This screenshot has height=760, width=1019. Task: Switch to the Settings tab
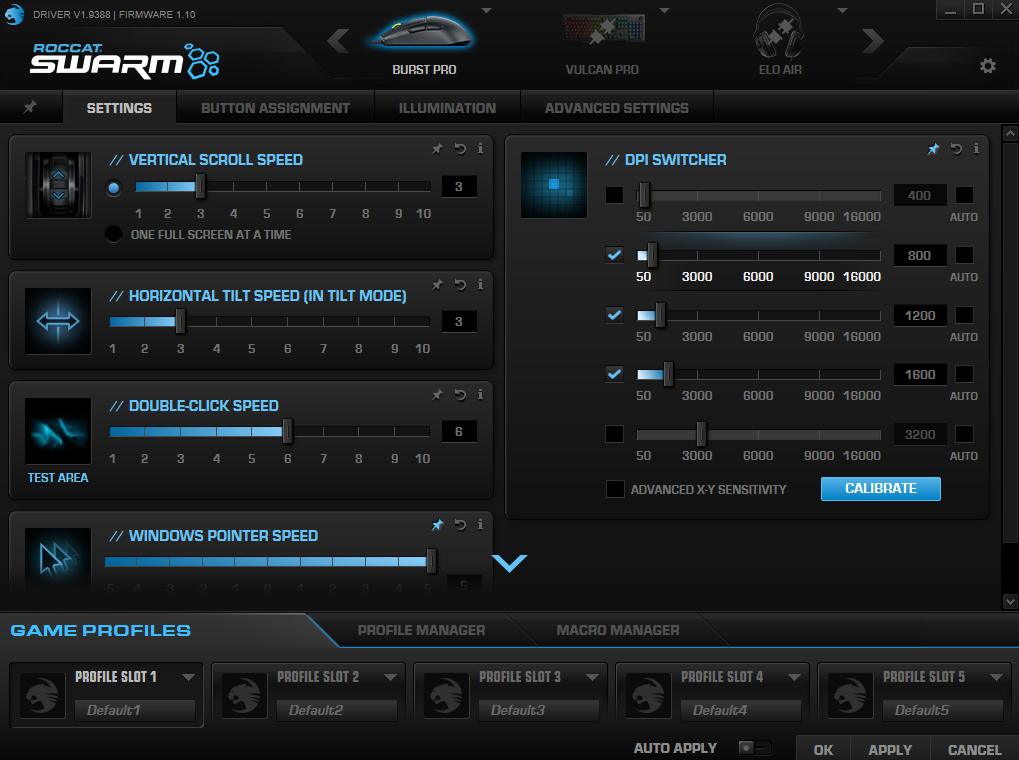(119, 108)
